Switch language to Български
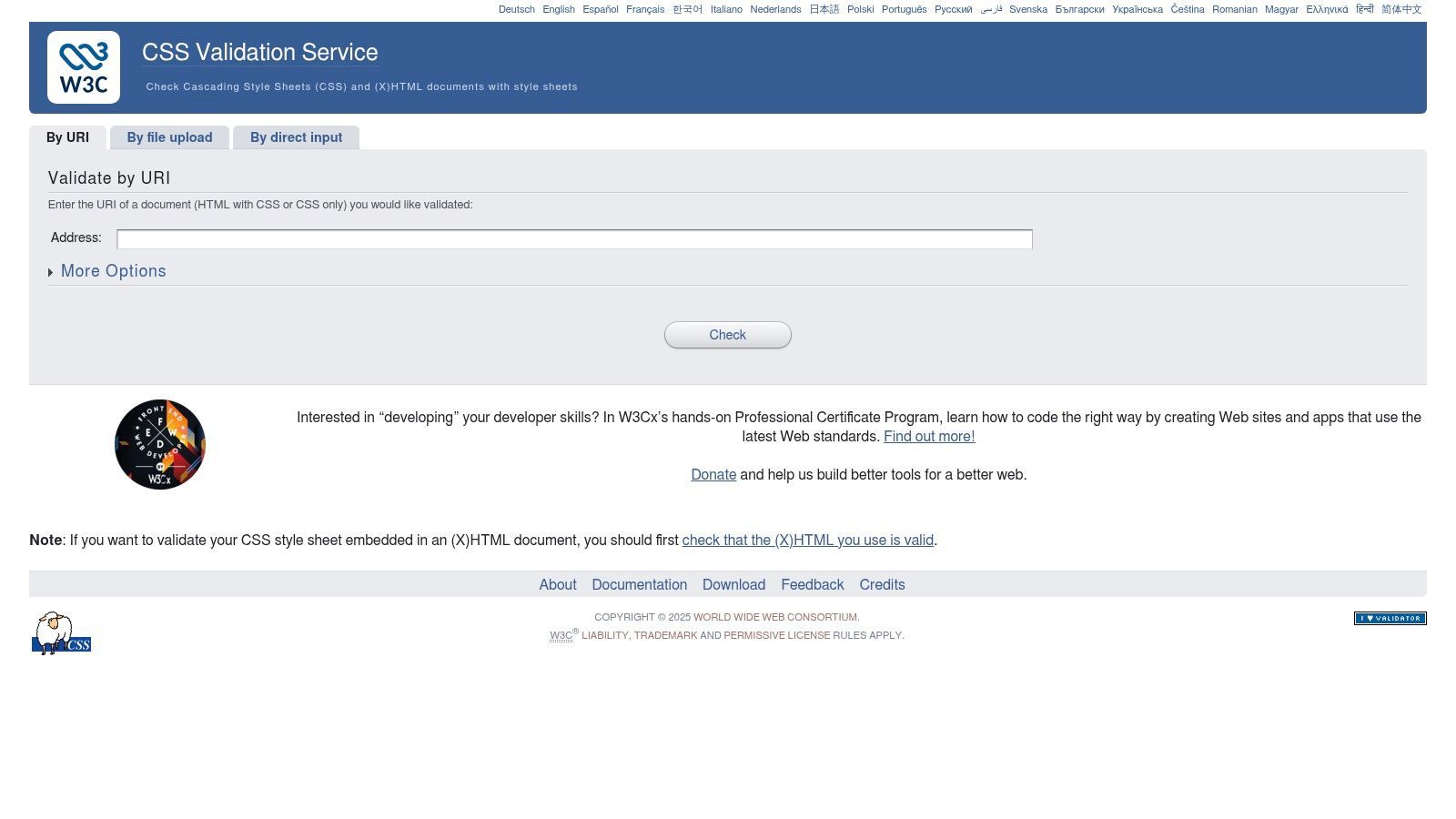The height and width of the screenshot is (819, 1456). coord(1079,9)
